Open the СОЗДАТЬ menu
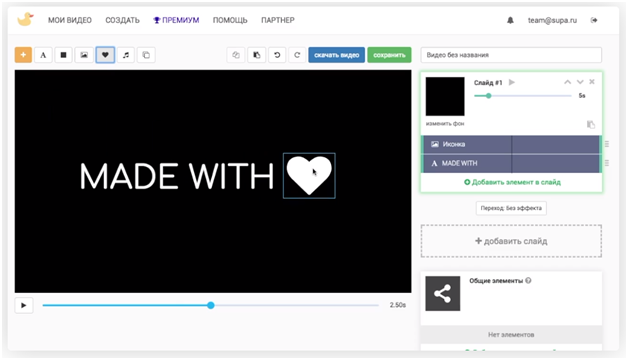The image size is (628, 360). (x=122, y=20)
